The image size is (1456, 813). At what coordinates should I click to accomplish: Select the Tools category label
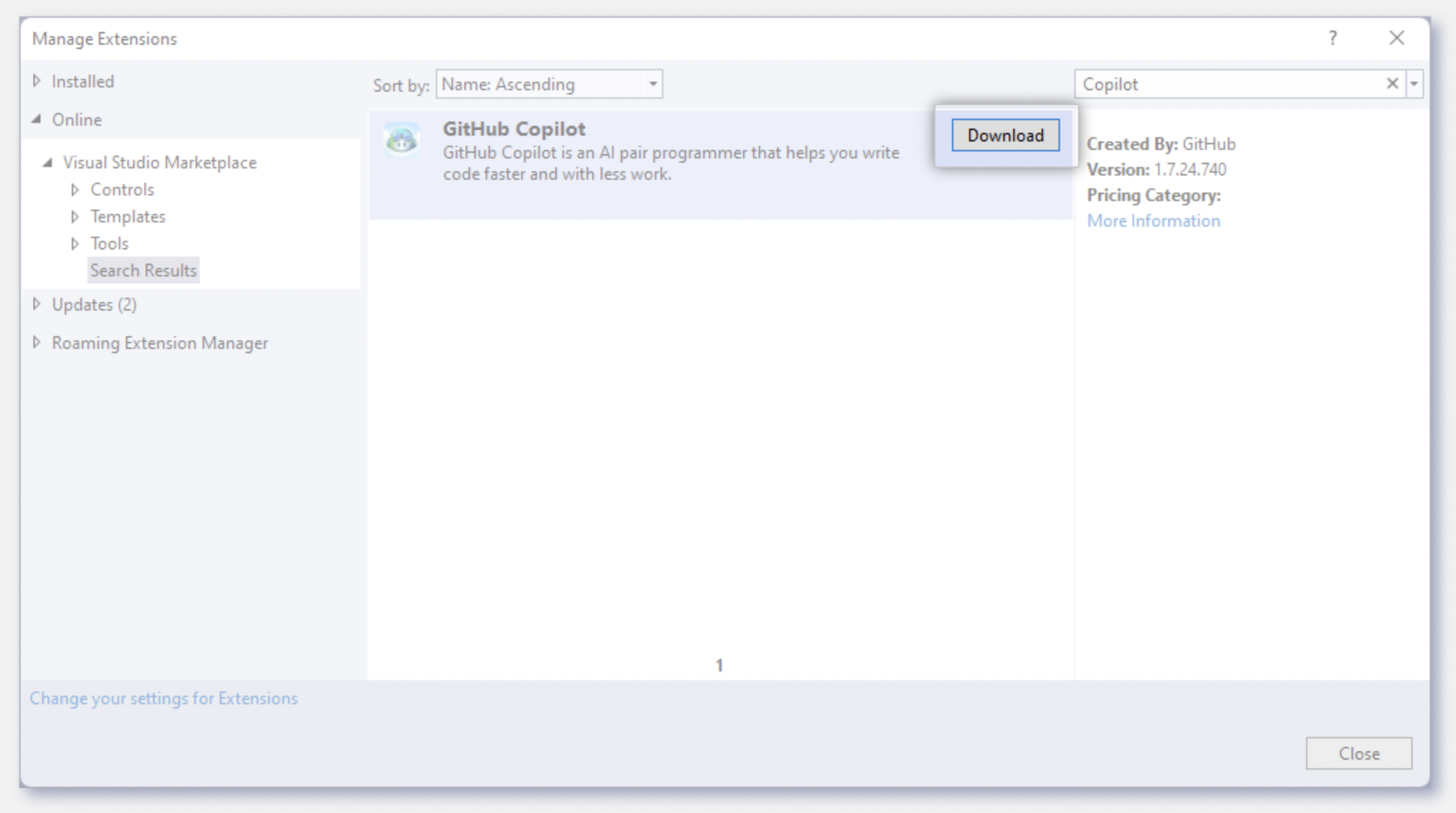109,244
